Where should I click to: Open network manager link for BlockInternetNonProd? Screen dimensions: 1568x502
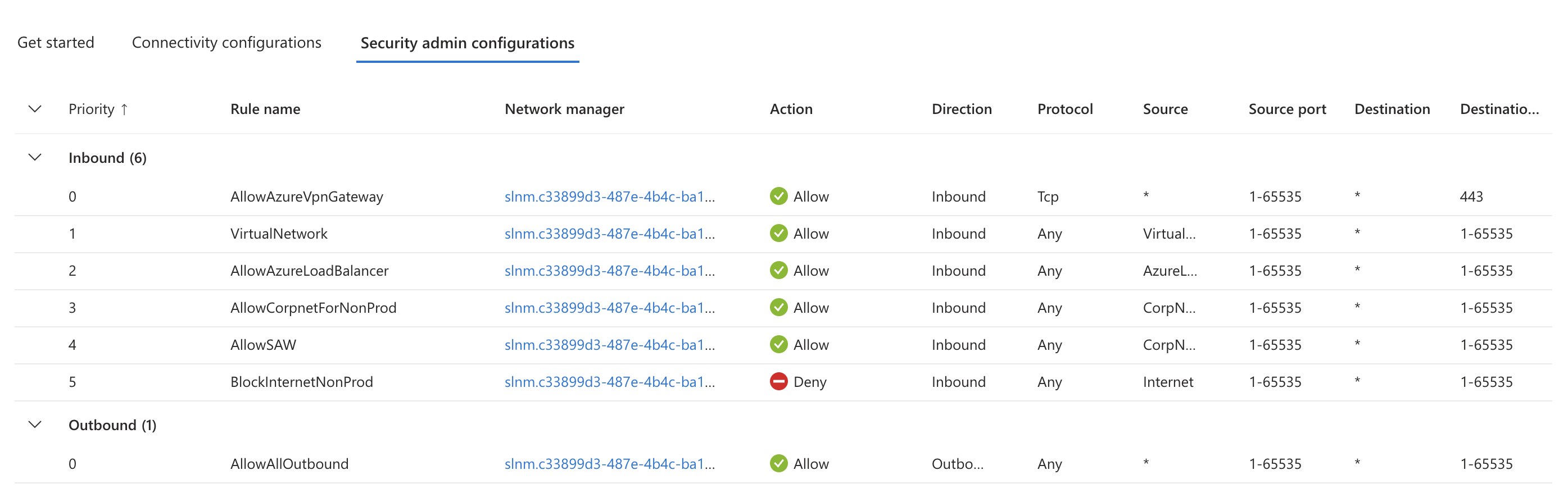609,382
